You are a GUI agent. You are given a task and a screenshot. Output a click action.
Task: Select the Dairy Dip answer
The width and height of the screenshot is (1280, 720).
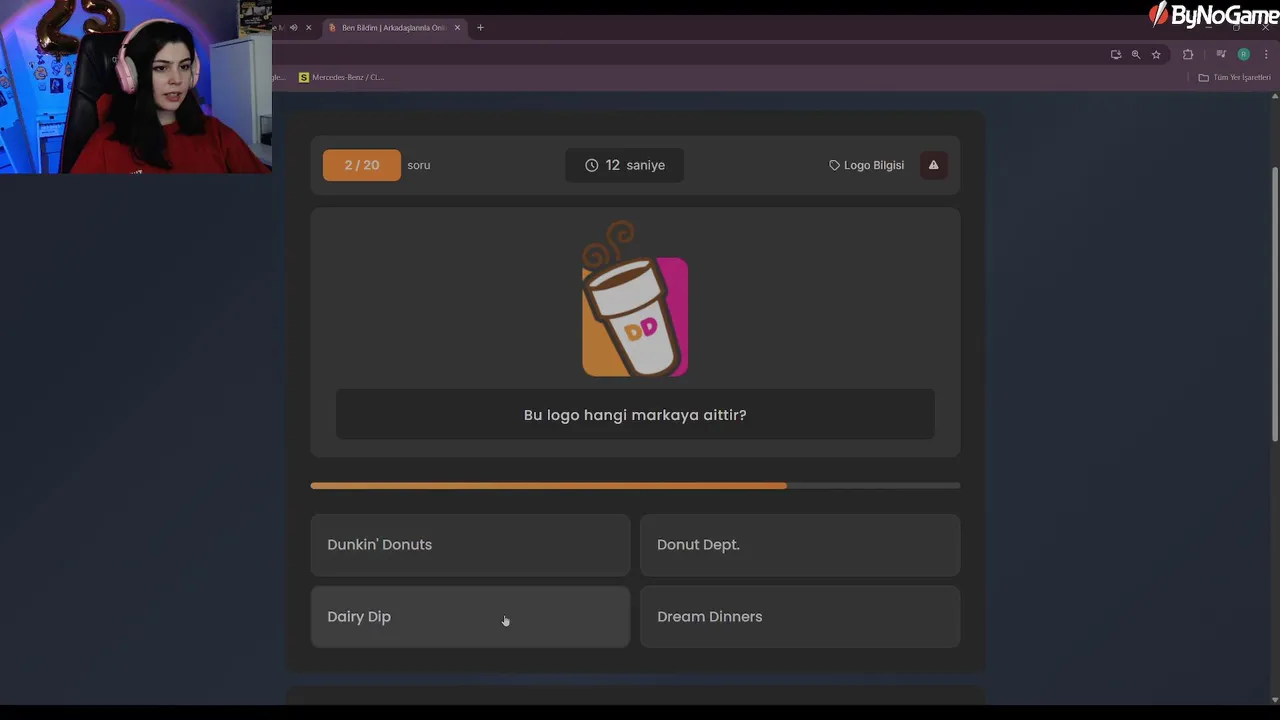point(470,617)
